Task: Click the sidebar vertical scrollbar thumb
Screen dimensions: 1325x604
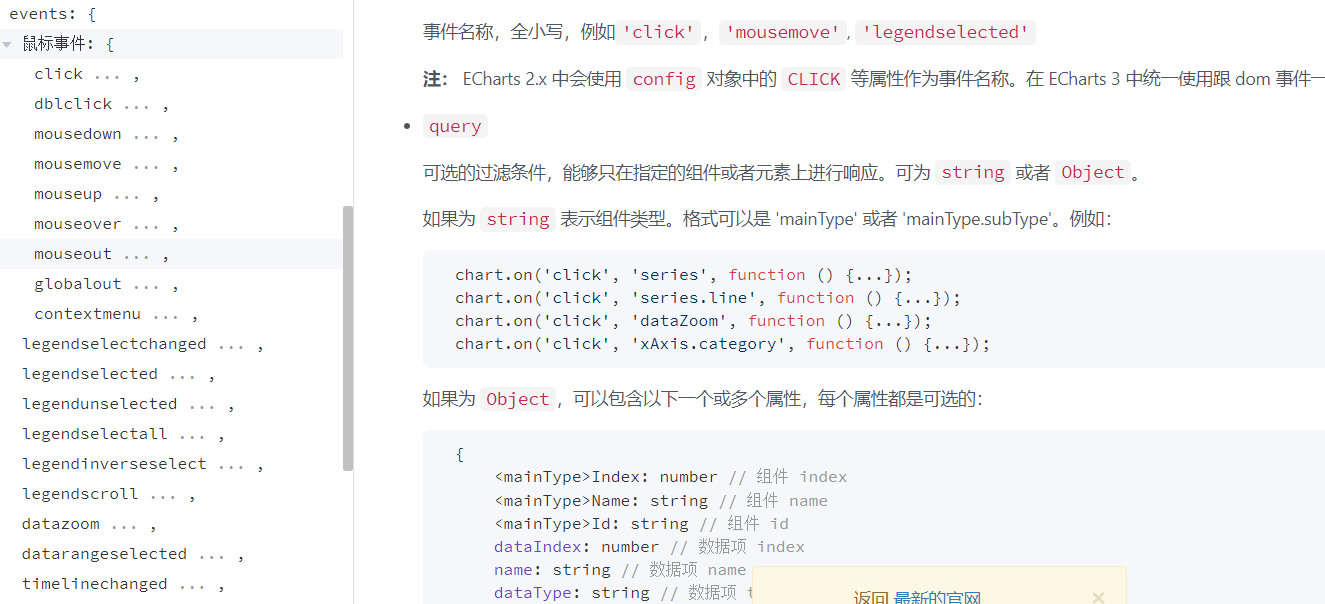Action: 347,338
